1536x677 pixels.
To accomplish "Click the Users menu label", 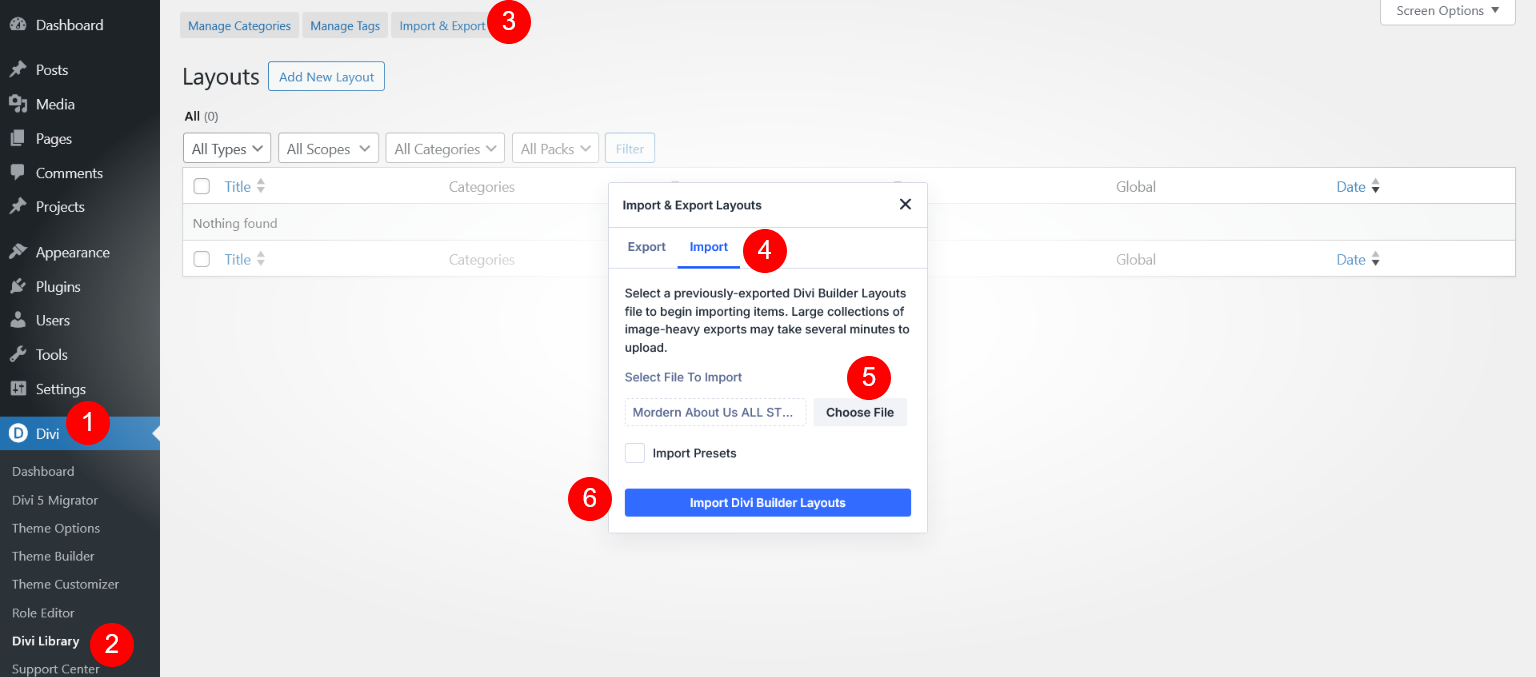I will point(53,320).
